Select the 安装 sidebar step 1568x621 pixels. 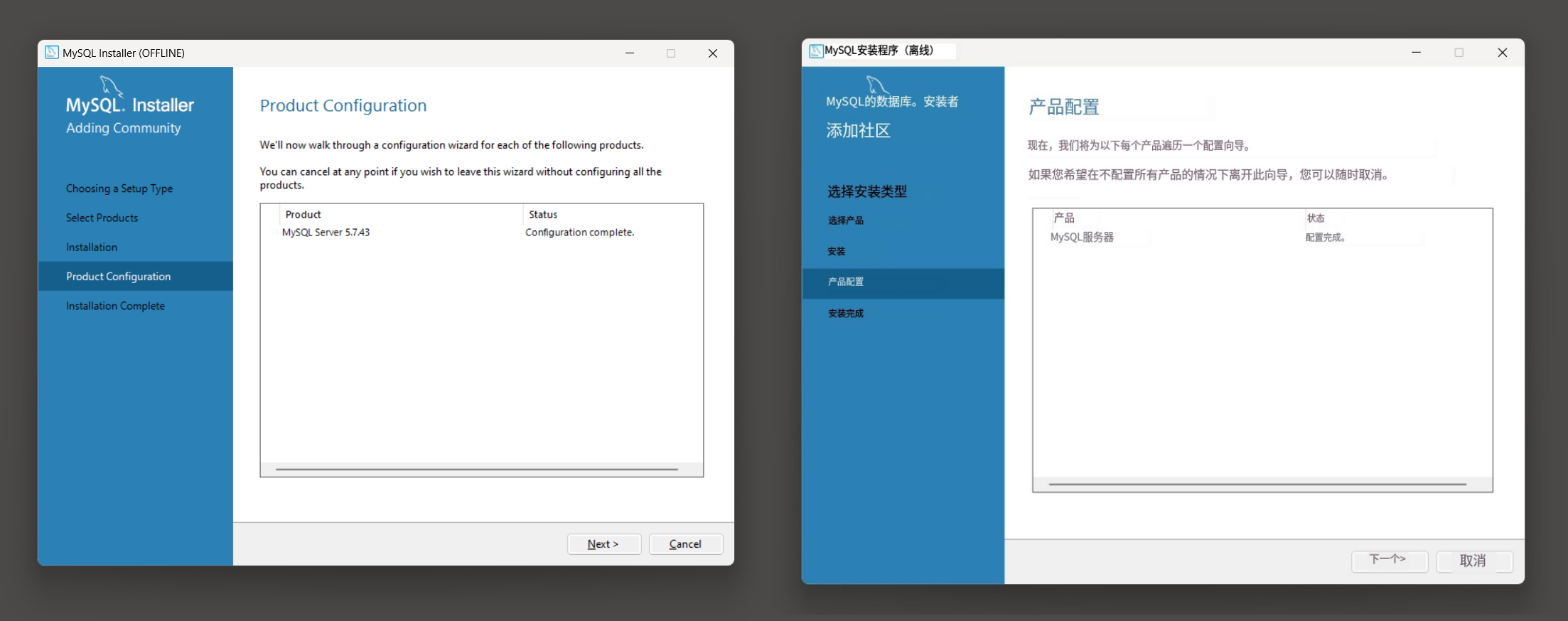click(x=837, y=251)
